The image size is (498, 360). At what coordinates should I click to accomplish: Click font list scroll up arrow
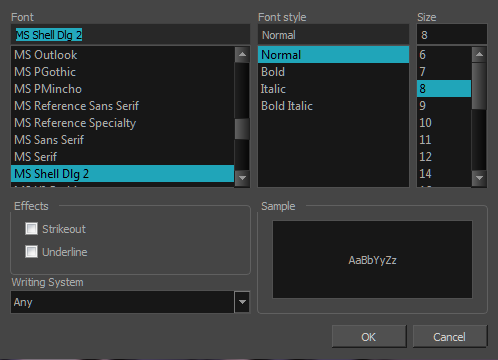pos(242,54)
